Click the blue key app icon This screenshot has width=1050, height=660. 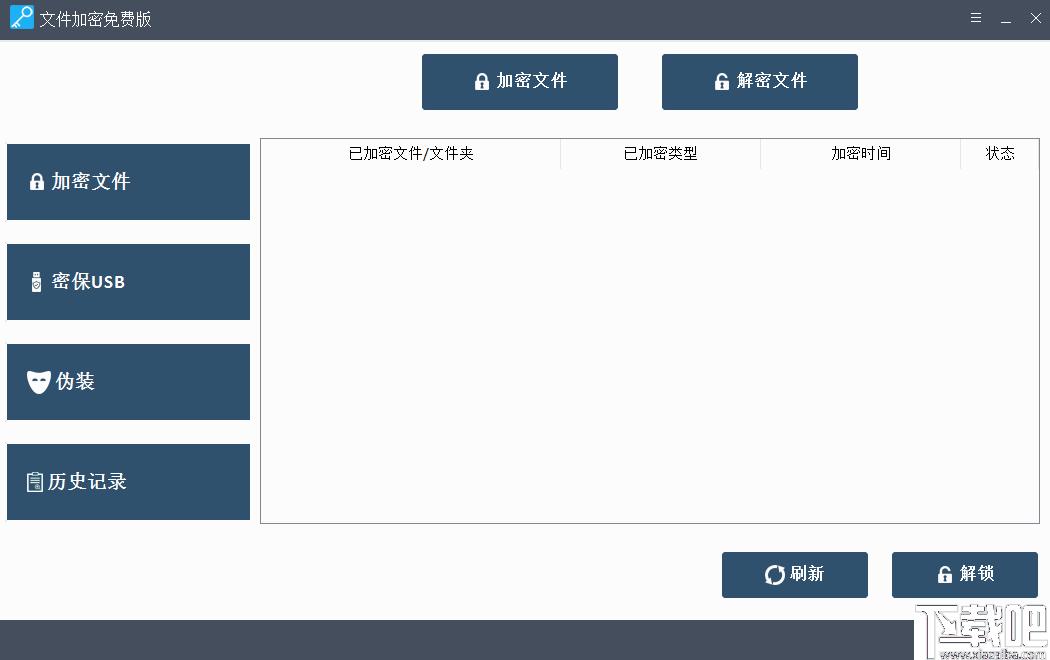(x=21, y=17)
